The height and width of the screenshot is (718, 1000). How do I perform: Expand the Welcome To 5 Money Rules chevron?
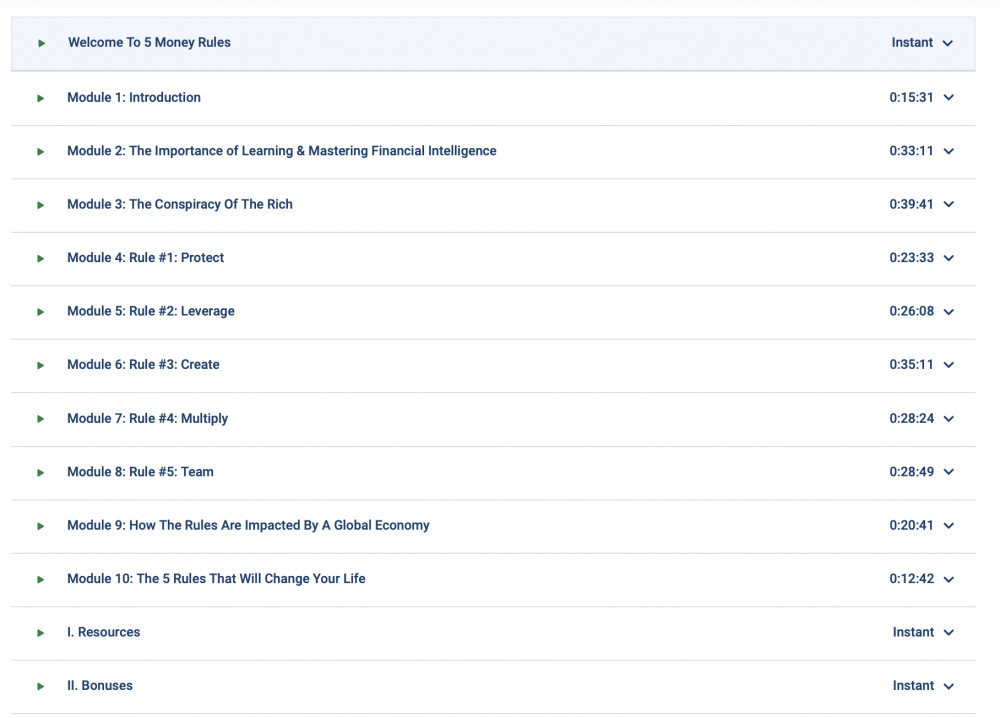[948, 43]
